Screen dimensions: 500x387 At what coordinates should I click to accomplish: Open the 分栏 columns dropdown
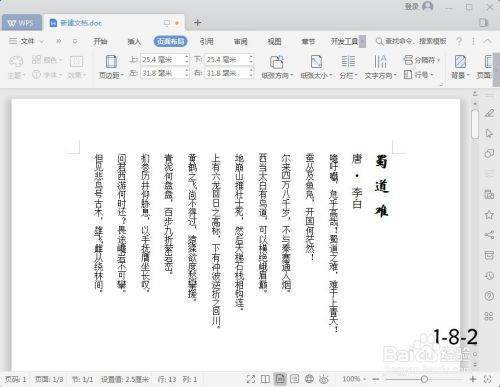coord(348,67)
